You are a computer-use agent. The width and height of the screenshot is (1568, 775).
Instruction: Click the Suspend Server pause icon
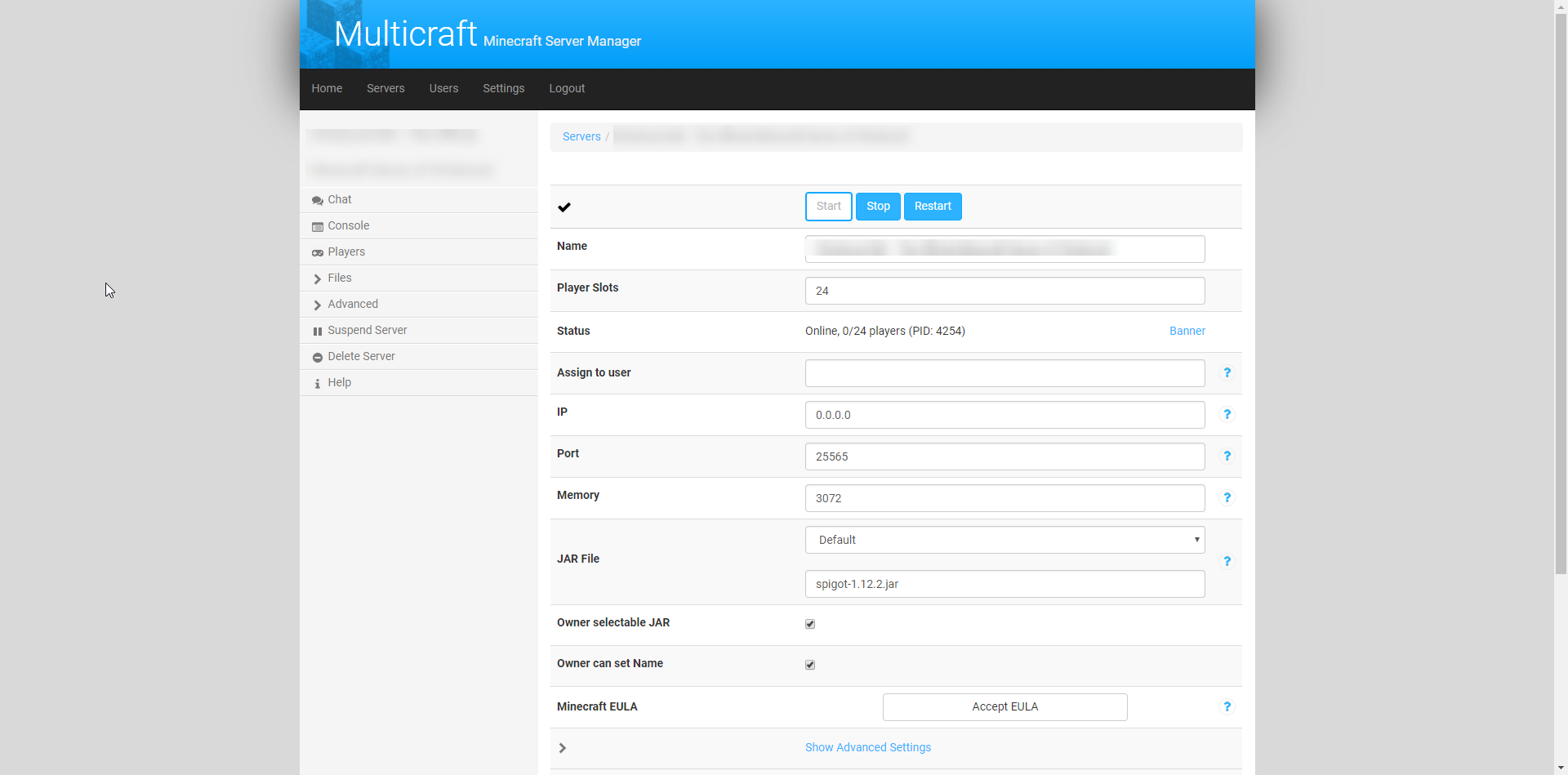point(318,331)
